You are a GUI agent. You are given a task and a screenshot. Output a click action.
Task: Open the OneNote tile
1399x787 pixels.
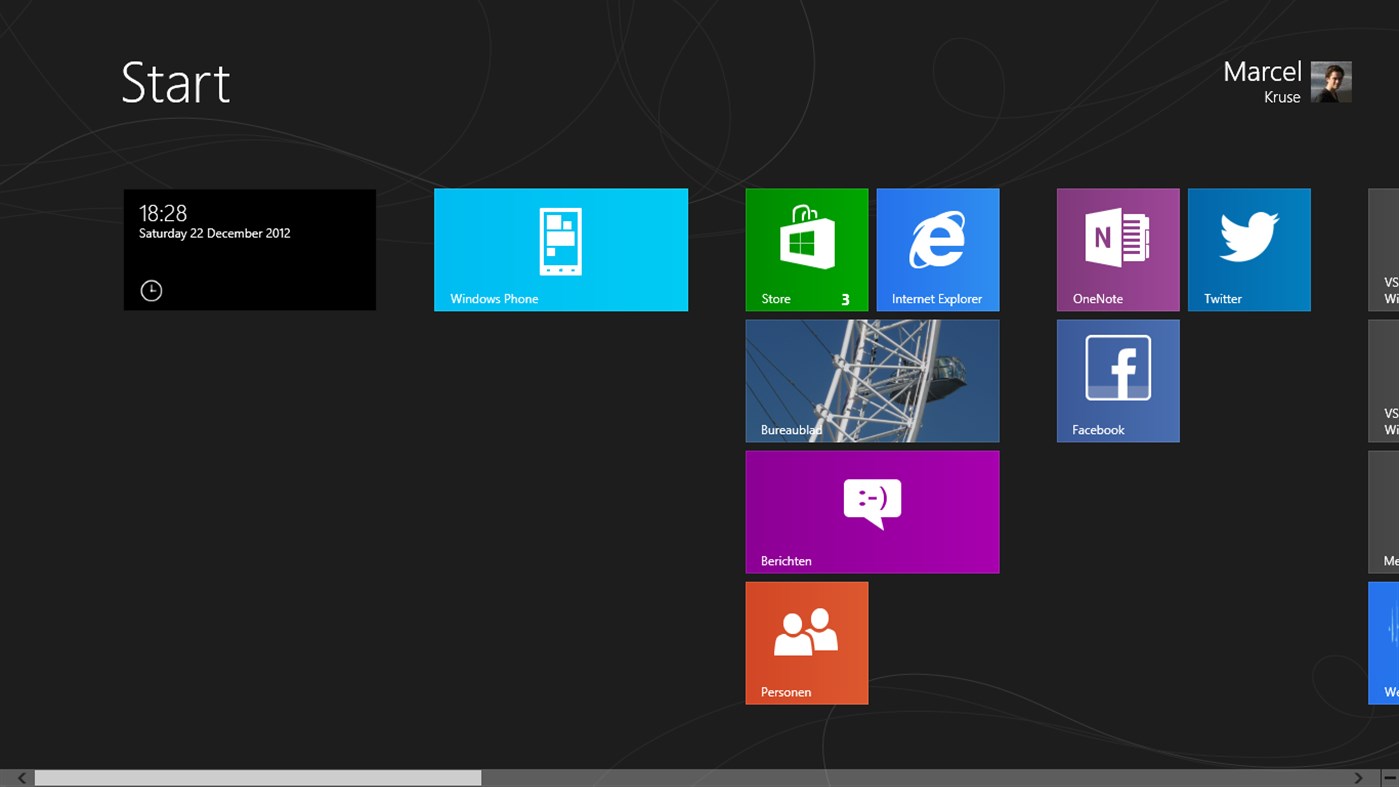pyautogui.click(x=1117, y=249)
